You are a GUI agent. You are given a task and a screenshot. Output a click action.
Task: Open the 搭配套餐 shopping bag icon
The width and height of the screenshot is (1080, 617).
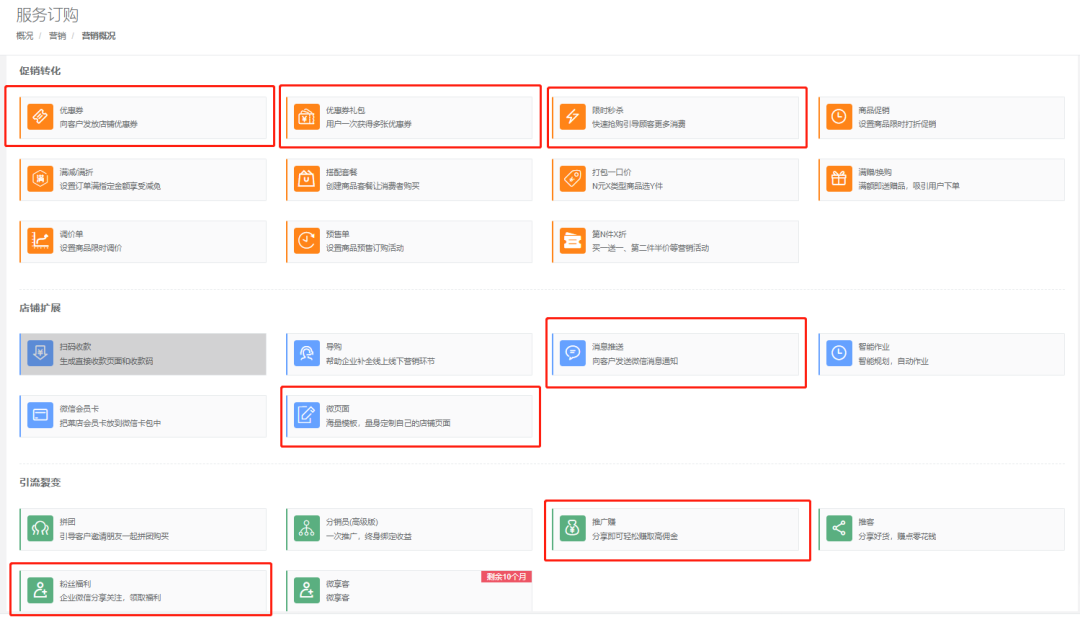307,178
